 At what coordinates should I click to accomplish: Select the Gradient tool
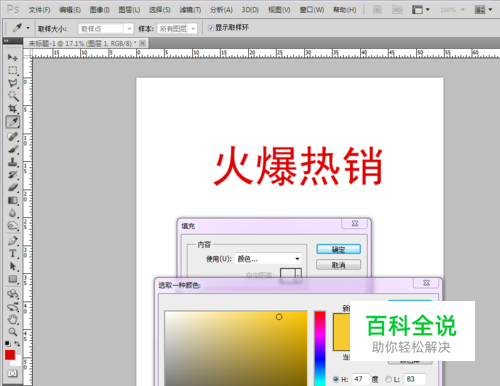[x=13, y=200]
